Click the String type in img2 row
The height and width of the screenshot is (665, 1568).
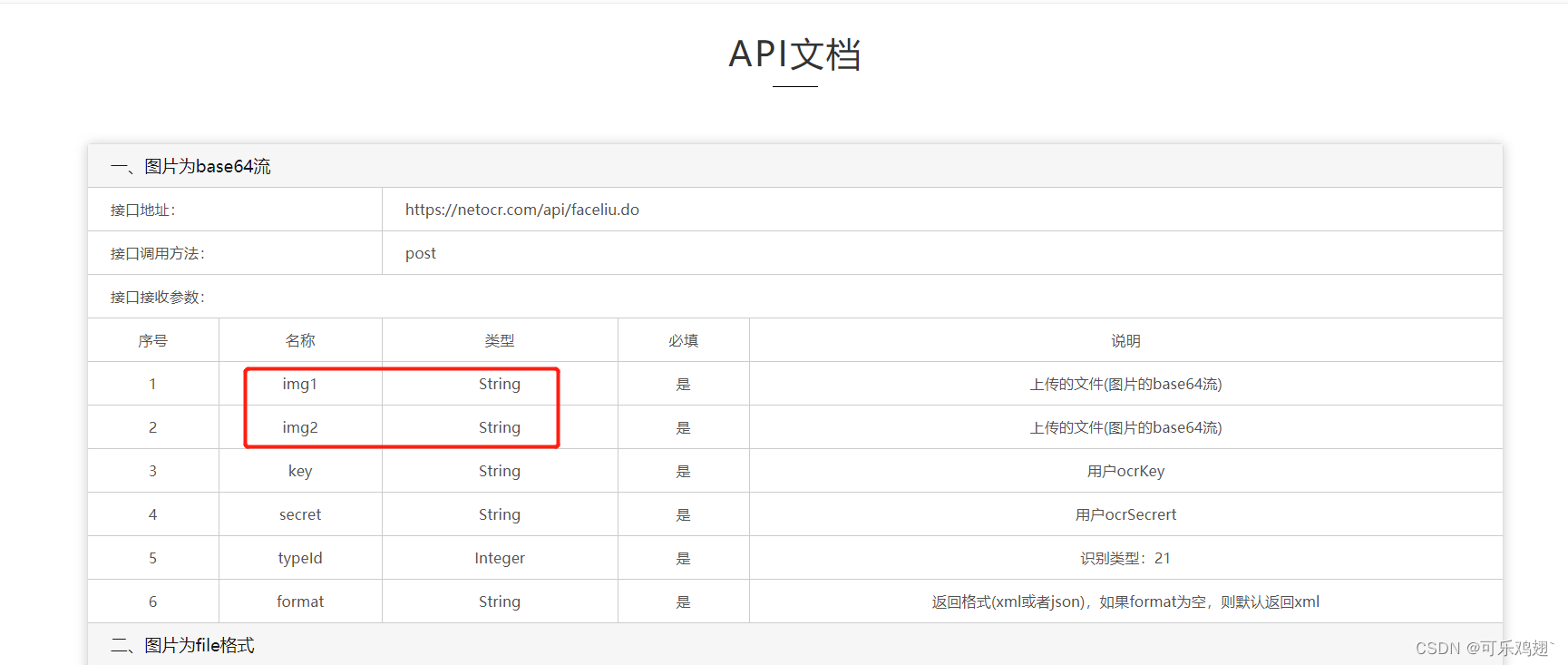tap(500, 427)
